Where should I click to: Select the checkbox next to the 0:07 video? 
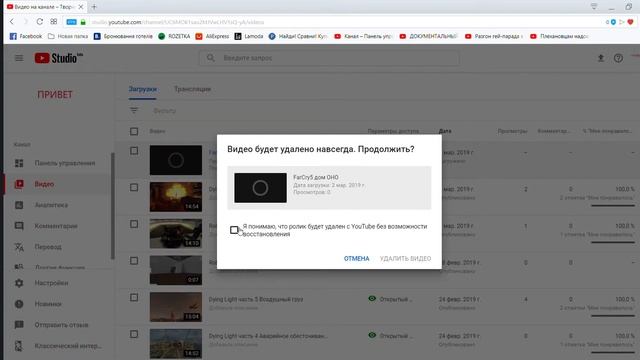pyautogui.click(x=134, y=261)
